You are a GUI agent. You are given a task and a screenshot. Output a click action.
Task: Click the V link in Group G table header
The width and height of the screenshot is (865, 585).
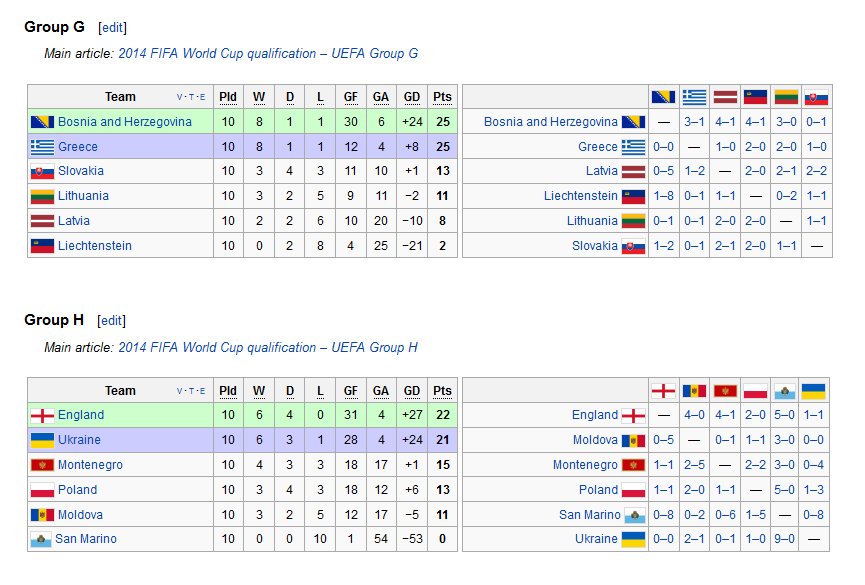[179, 97]
